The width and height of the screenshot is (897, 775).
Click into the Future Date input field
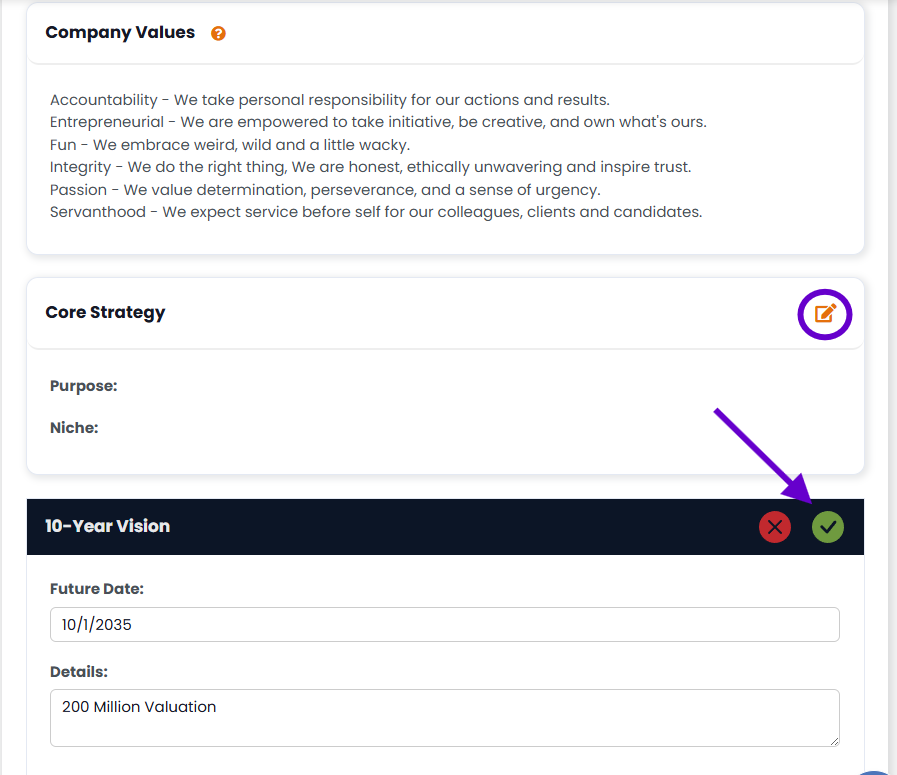444,625
